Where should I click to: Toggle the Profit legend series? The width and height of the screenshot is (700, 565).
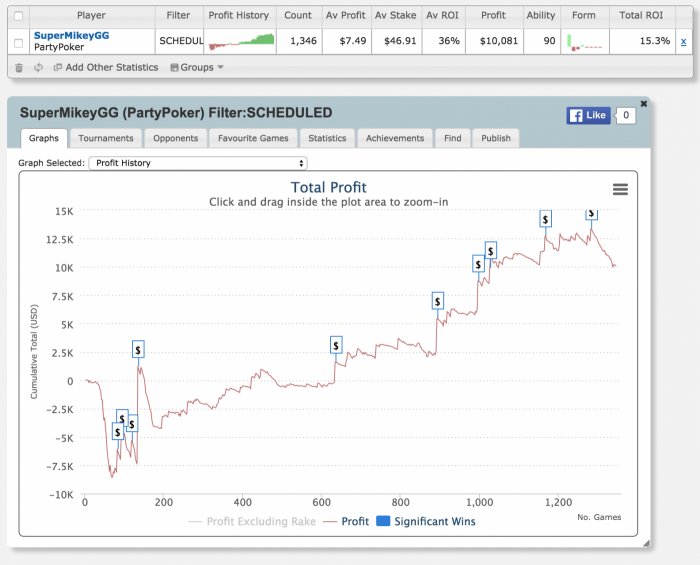point(346,521)
